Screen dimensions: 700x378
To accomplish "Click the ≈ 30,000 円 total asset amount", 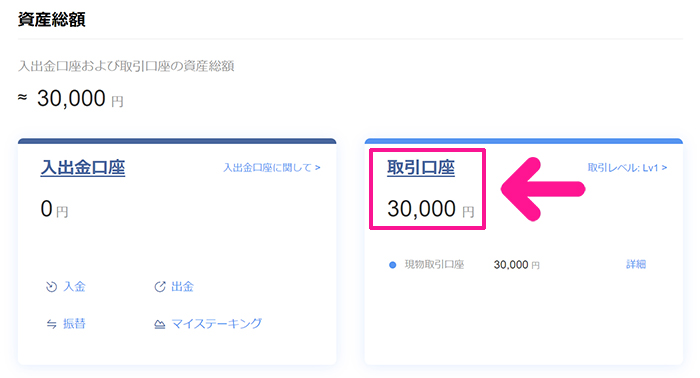I will [x=71, y=98].
